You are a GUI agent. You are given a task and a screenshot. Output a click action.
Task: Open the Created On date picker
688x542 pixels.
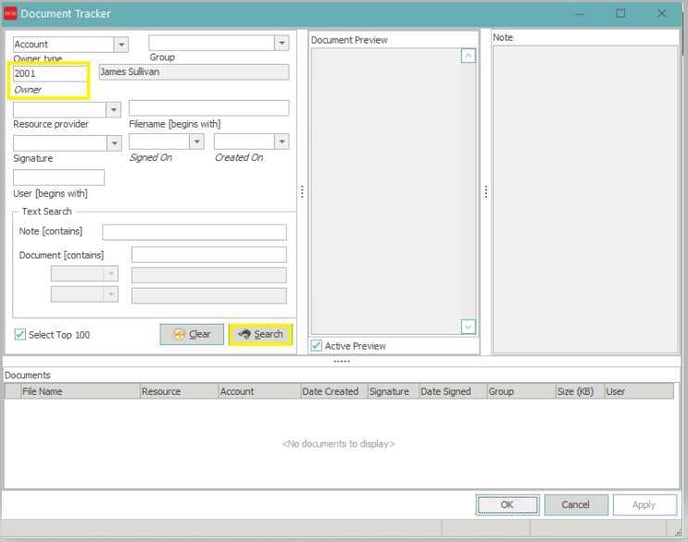(282, 143)
